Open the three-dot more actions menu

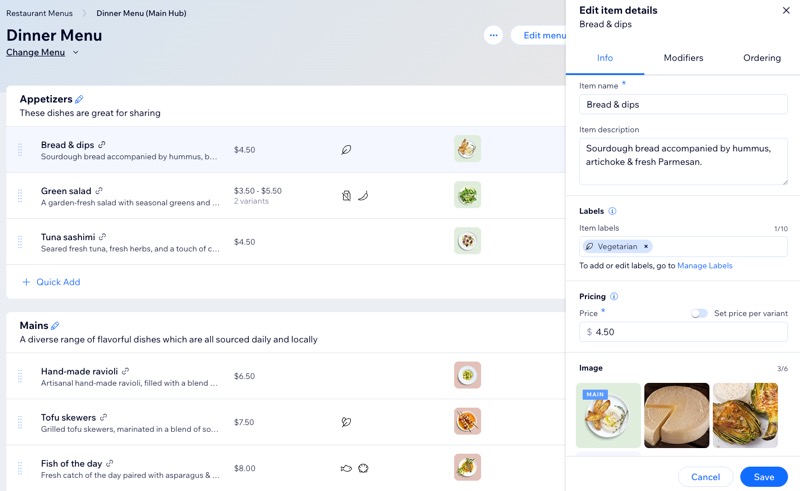[x=493, y=35]
